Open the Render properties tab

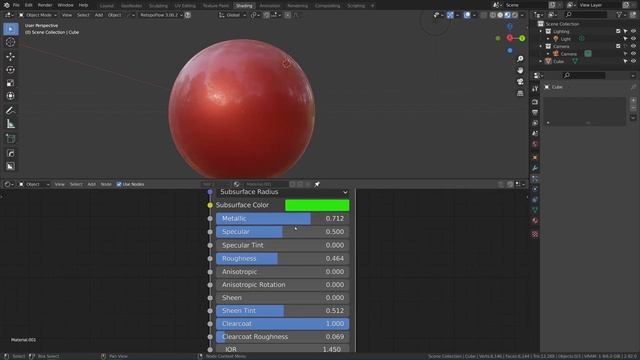(x=535, y=102)
